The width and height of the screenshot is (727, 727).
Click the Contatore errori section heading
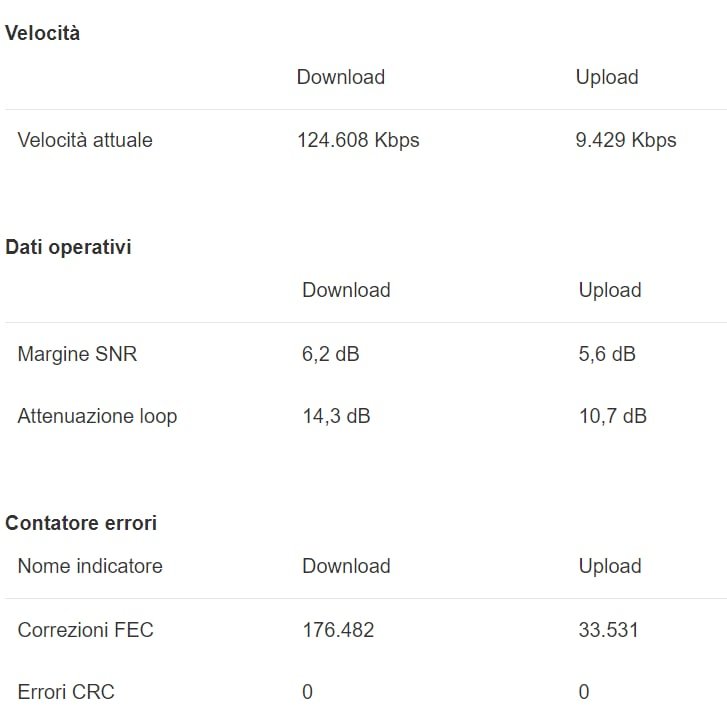(81, 523)
